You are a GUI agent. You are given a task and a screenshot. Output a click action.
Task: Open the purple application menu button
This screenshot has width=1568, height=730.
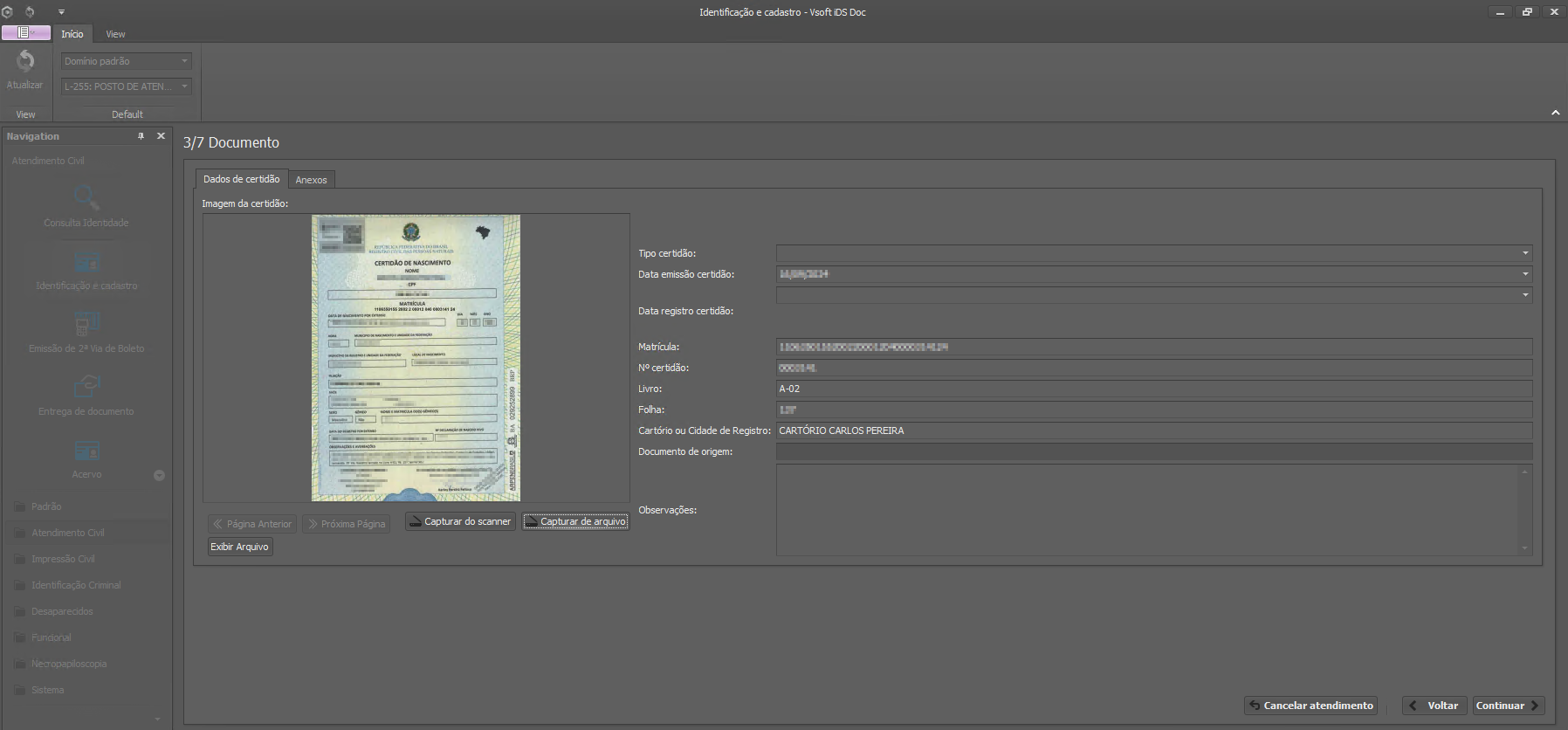tap(26, 33)
